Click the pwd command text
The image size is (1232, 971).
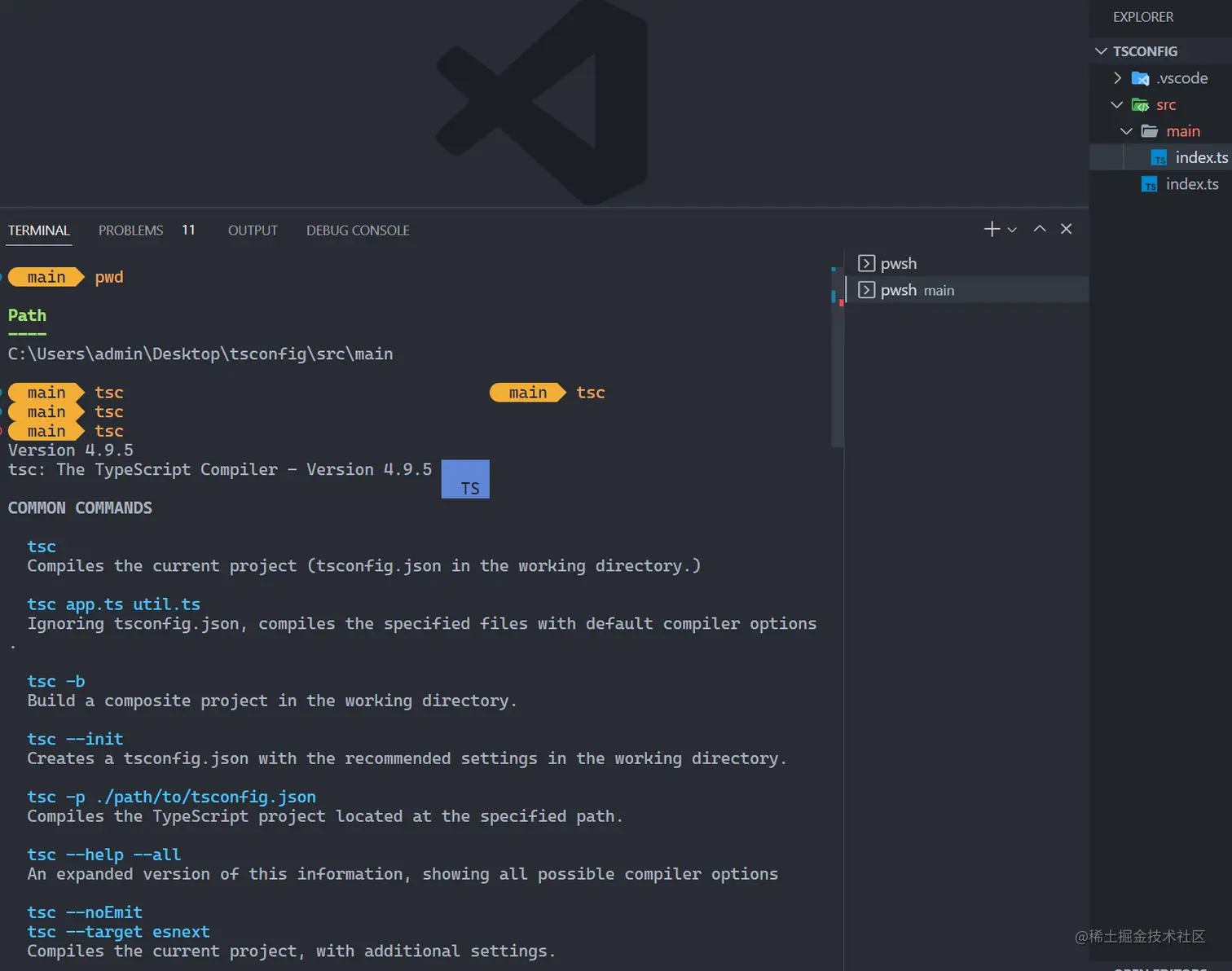point(109,277)
